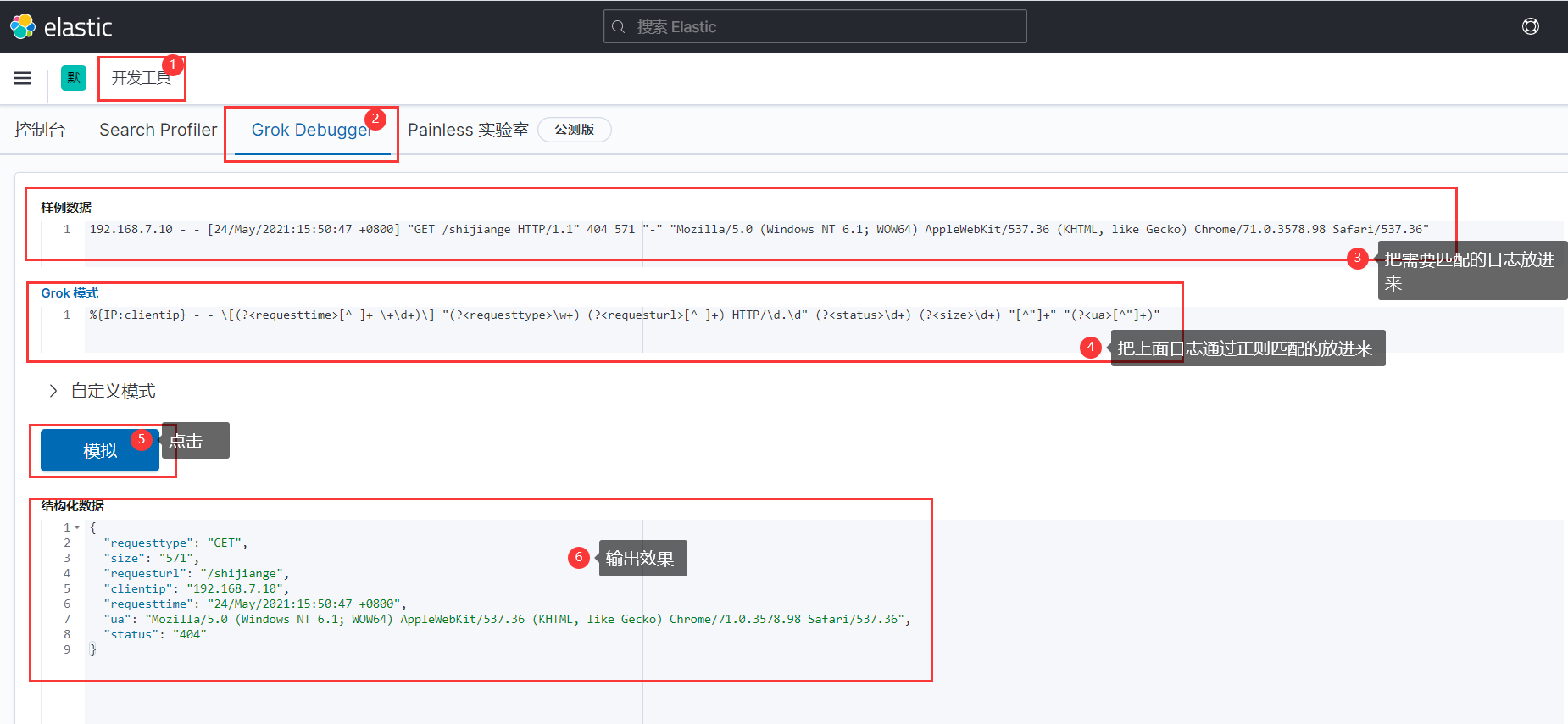Click the 模拟 simulate button
This screenshot has height=724, width=1568.
click(x=100, y=450)
